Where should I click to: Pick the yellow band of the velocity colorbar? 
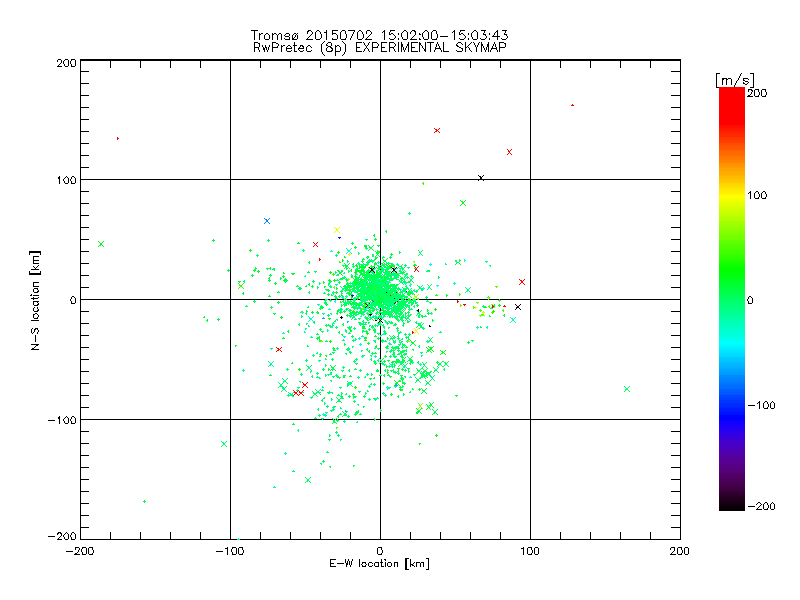point(732,195)
